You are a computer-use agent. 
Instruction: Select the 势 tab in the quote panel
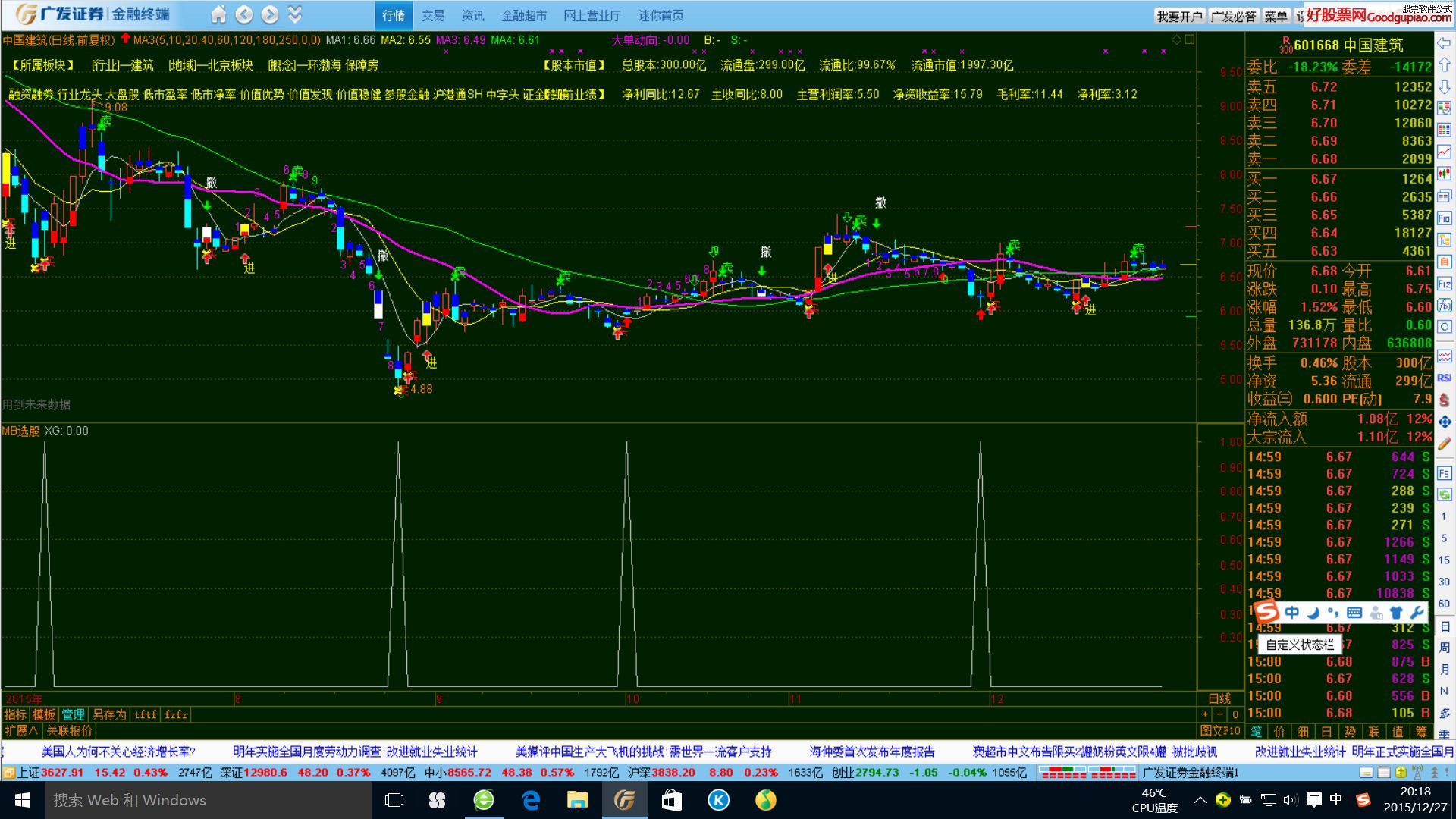click(1351, 732)
